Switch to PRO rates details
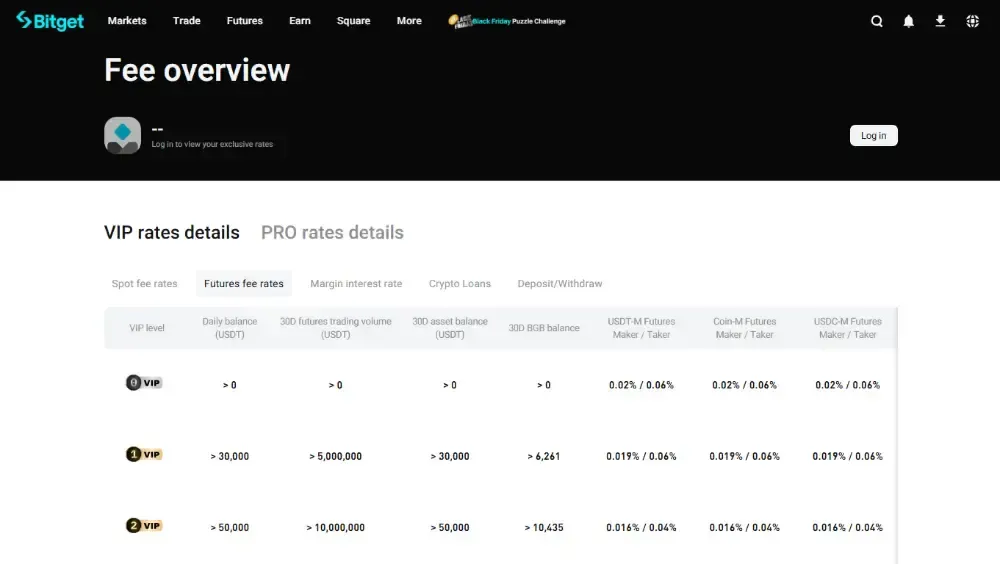 click(x=332, y=233)
